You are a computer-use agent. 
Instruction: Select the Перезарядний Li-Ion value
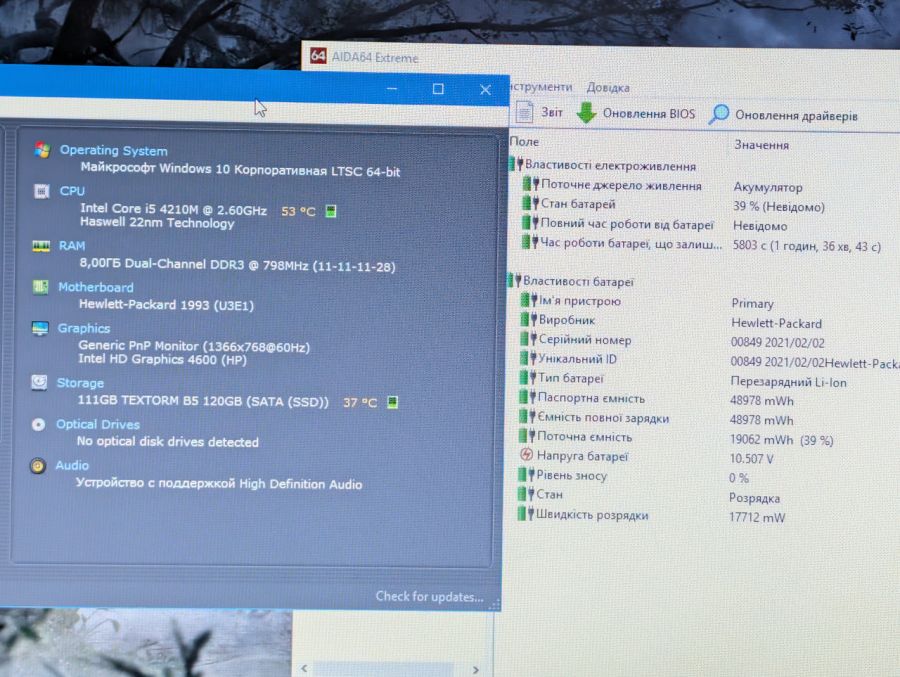coord(788,382)
